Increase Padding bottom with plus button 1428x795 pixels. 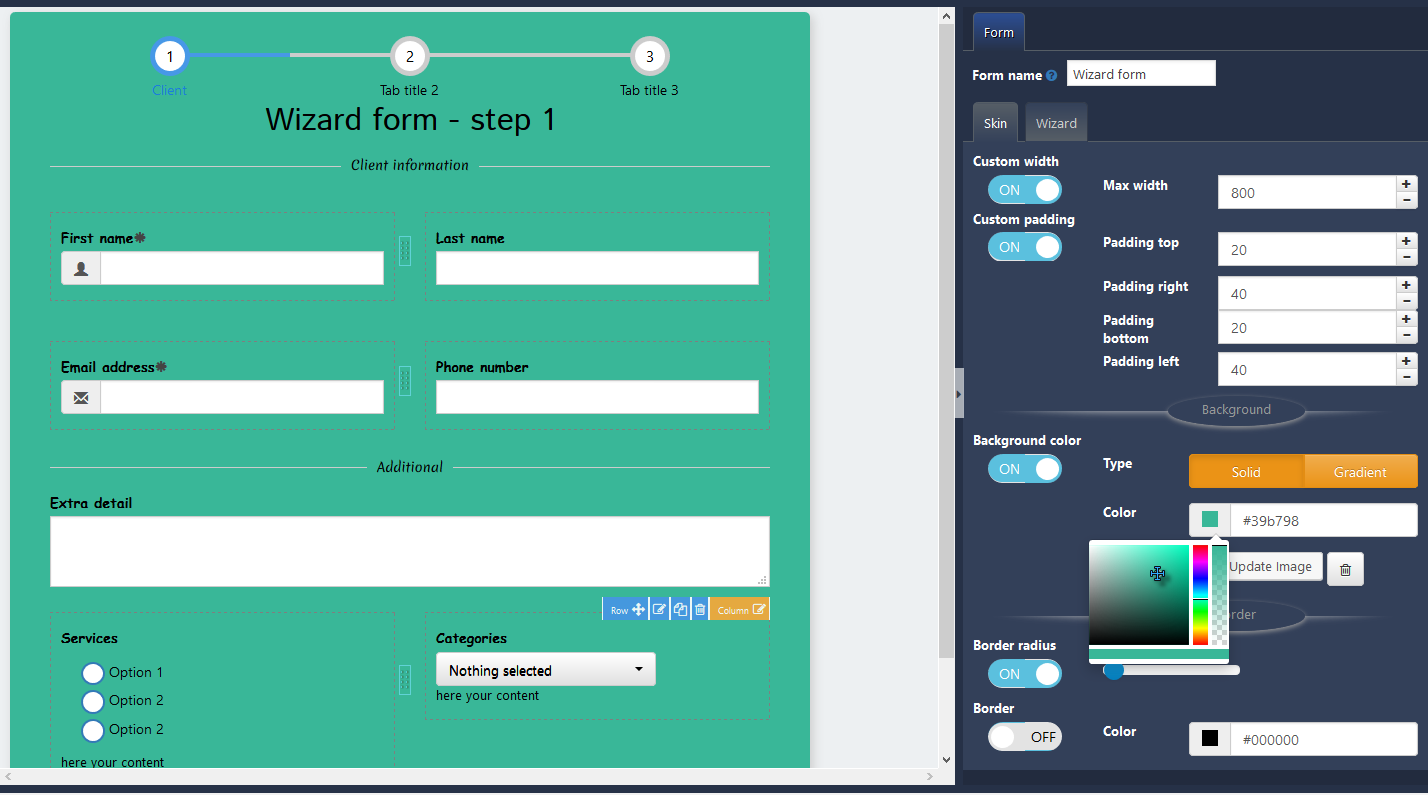click(1407, 319)
